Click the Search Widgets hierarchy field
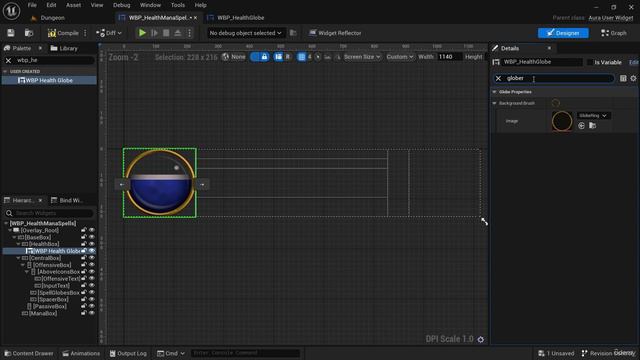This screenshot has height=360, width=640. [49, 213]
